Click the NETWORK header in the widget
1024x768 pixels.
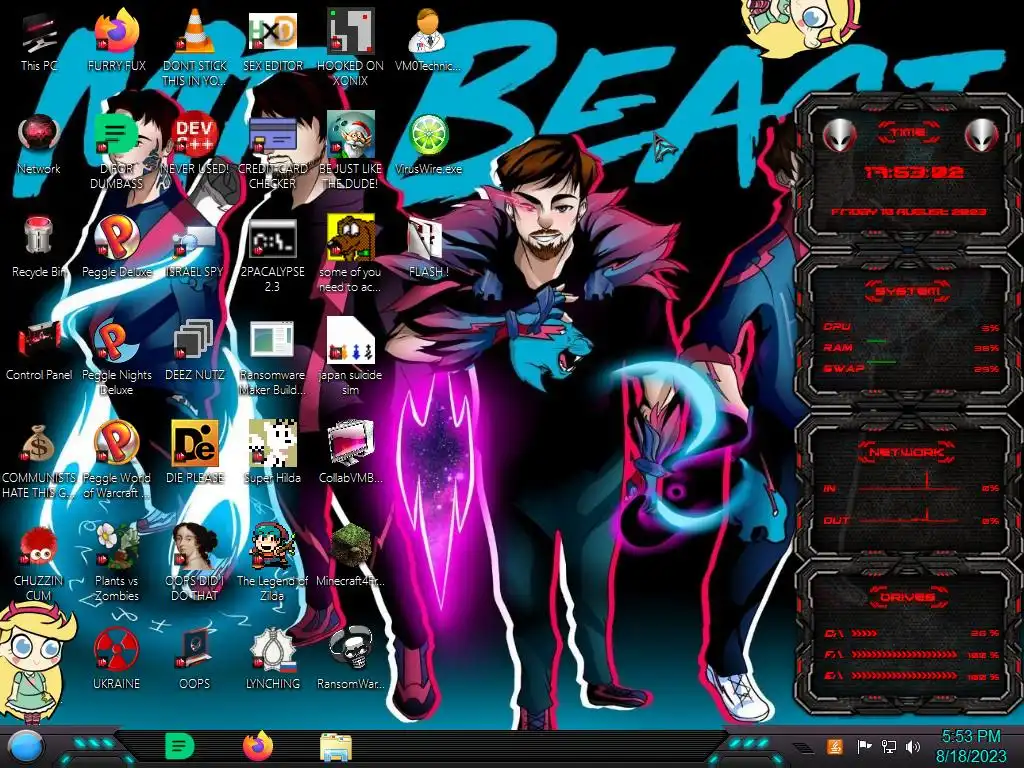(x=906, y=452)
